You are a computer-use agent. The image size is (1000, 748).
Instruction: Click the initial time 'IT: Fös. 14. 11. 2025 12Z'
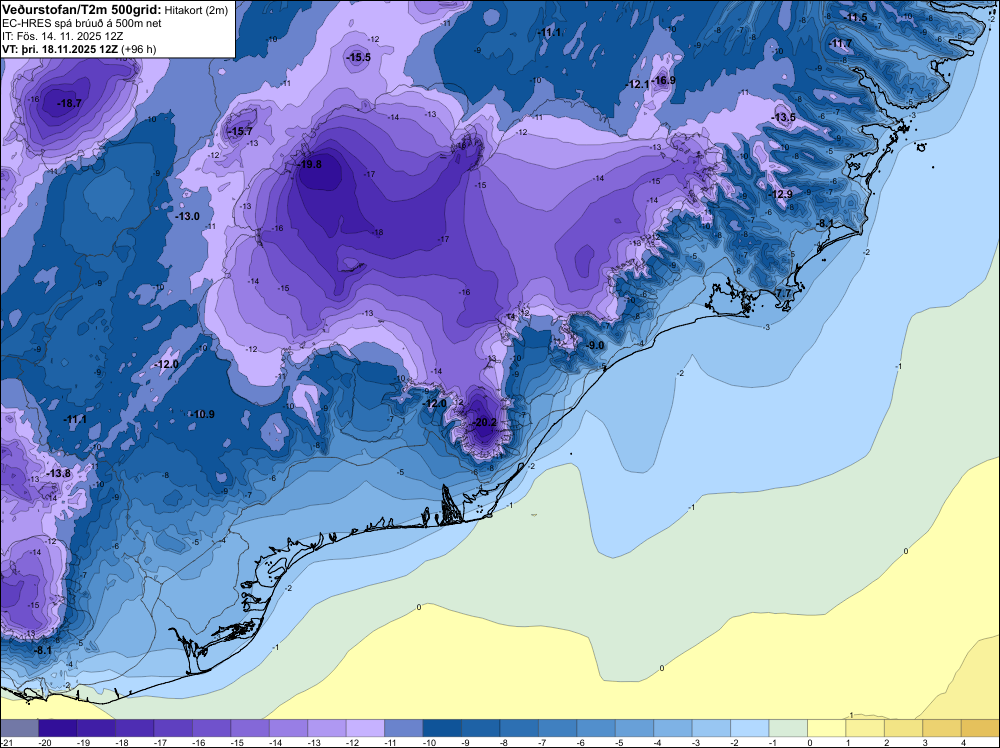(62, 36)
